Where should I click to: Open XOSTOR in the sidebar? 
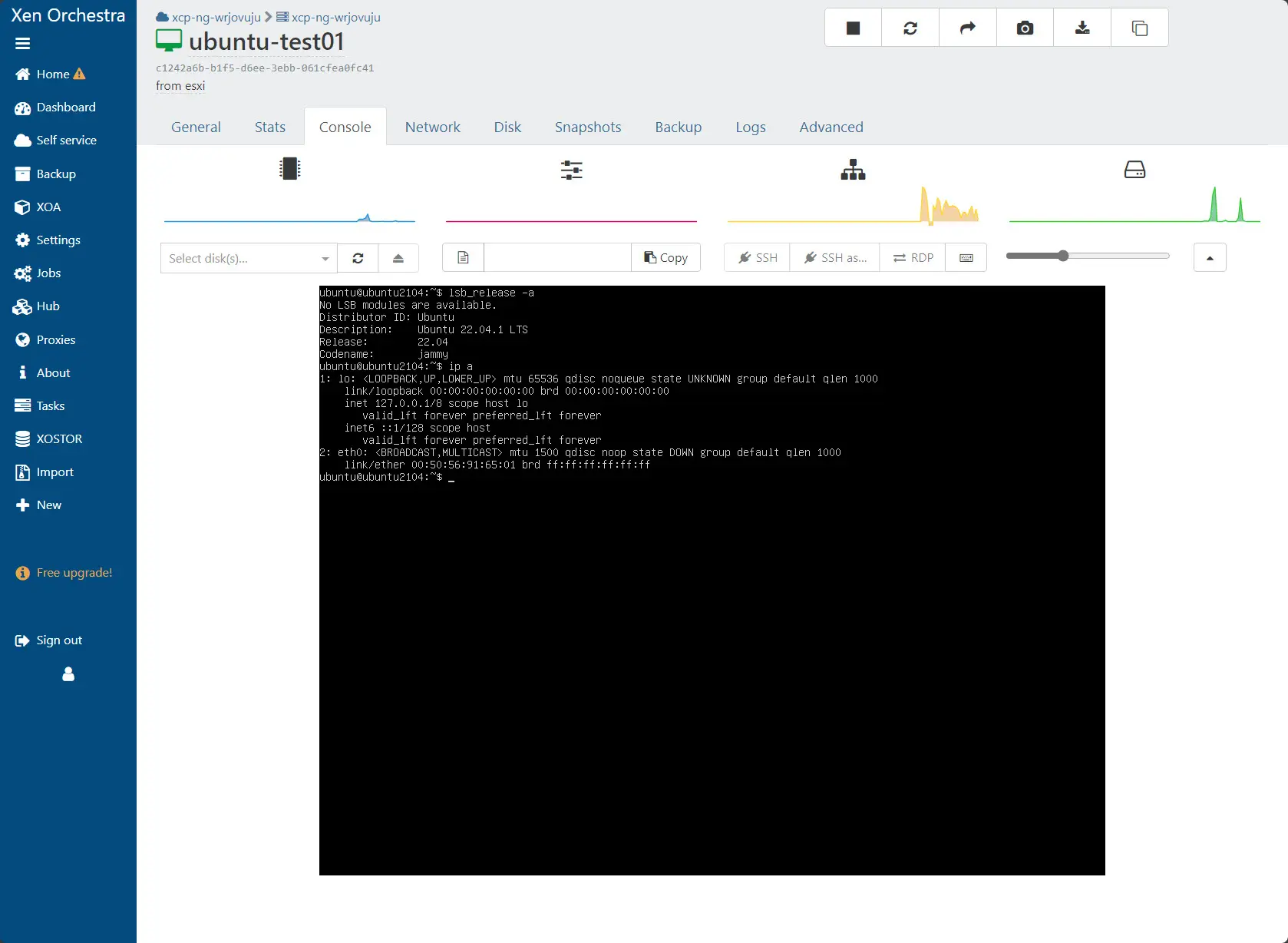(48, 438)
